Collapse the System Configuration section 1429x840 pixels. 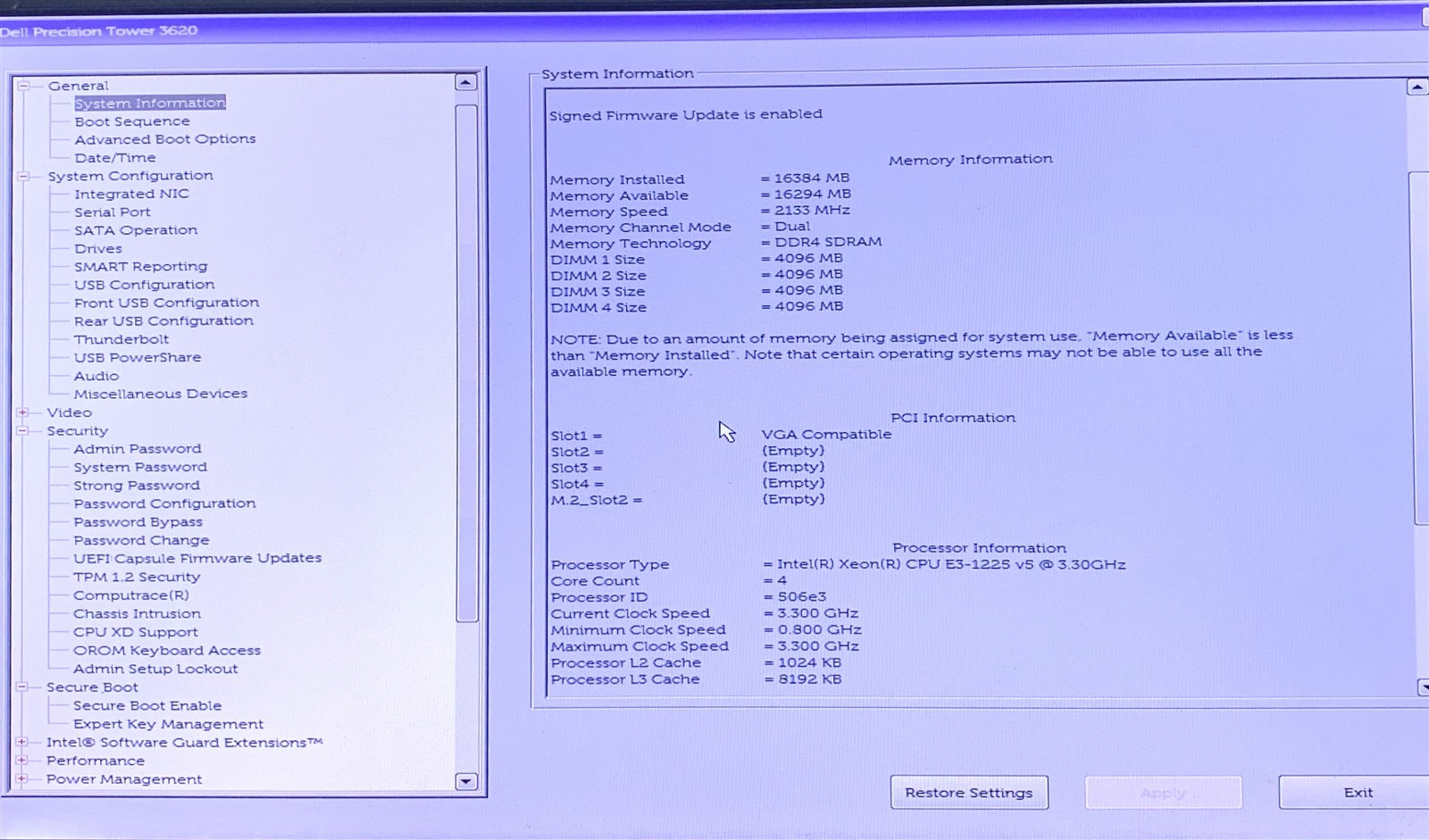click(24, 176)
